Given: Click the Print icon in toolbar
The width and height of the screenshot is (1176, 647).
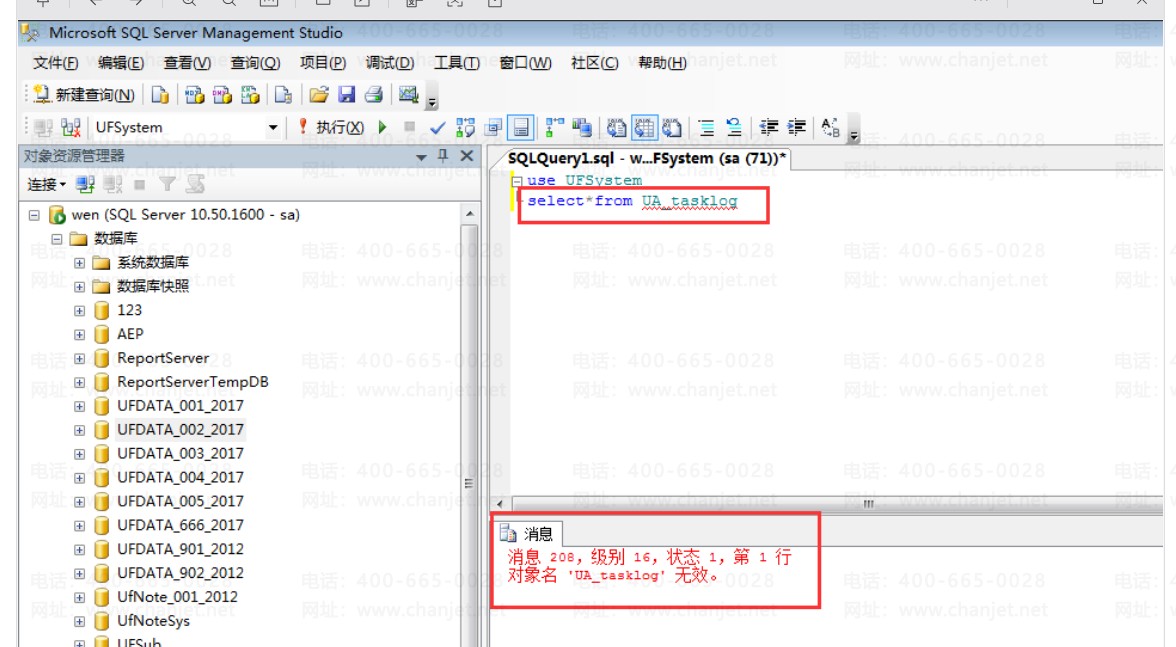Looking at the screenshot, I should [374, 94].
